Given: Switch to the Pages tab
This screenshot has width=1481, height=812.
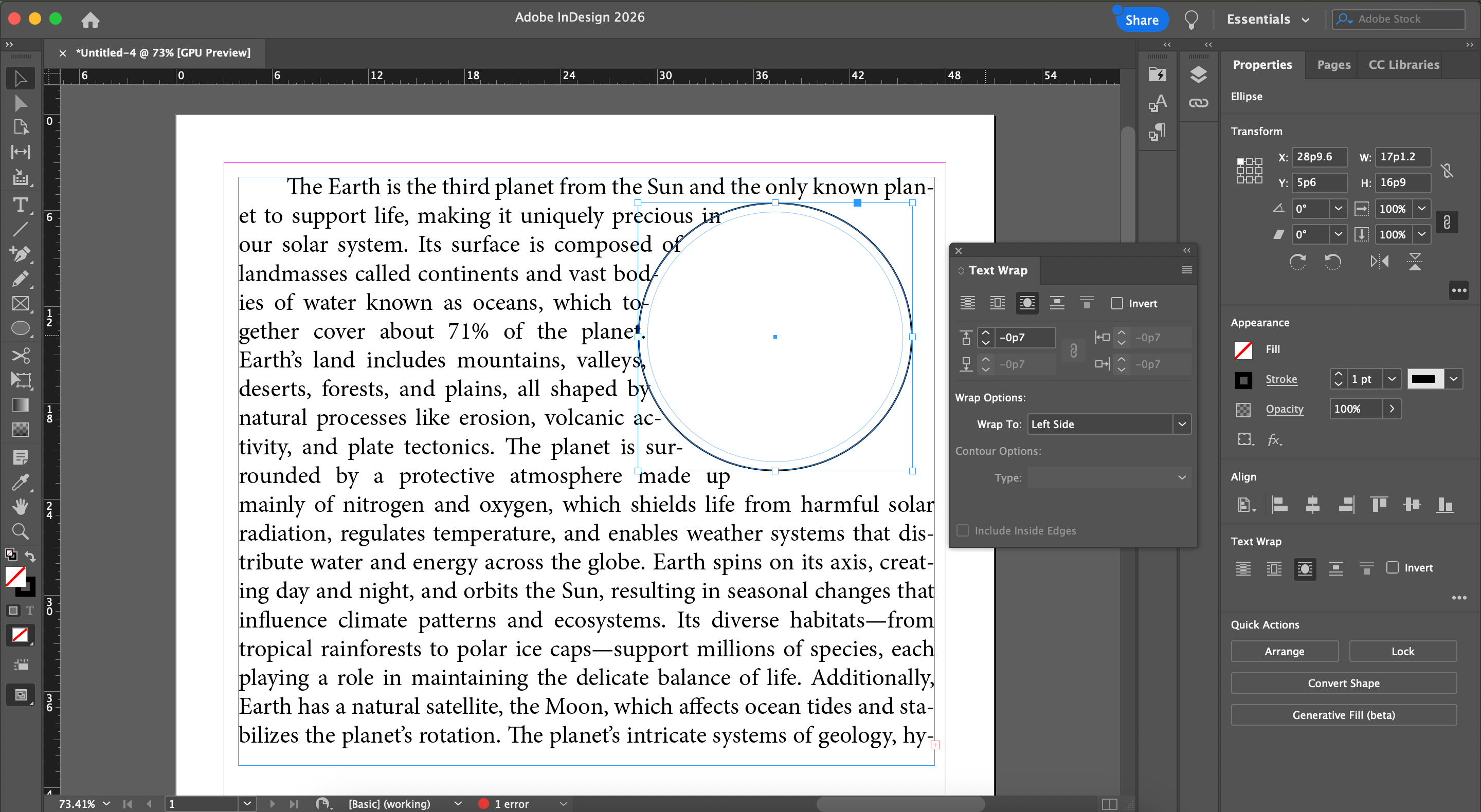Looking at the screenshot, I should click(1333, 64).
